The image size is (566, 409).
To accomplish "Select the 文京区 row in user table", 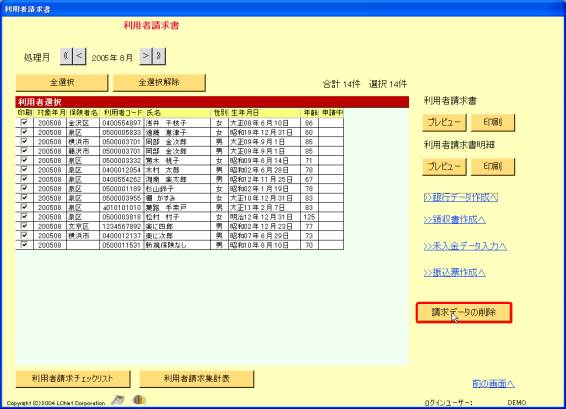I will point(180,226).
